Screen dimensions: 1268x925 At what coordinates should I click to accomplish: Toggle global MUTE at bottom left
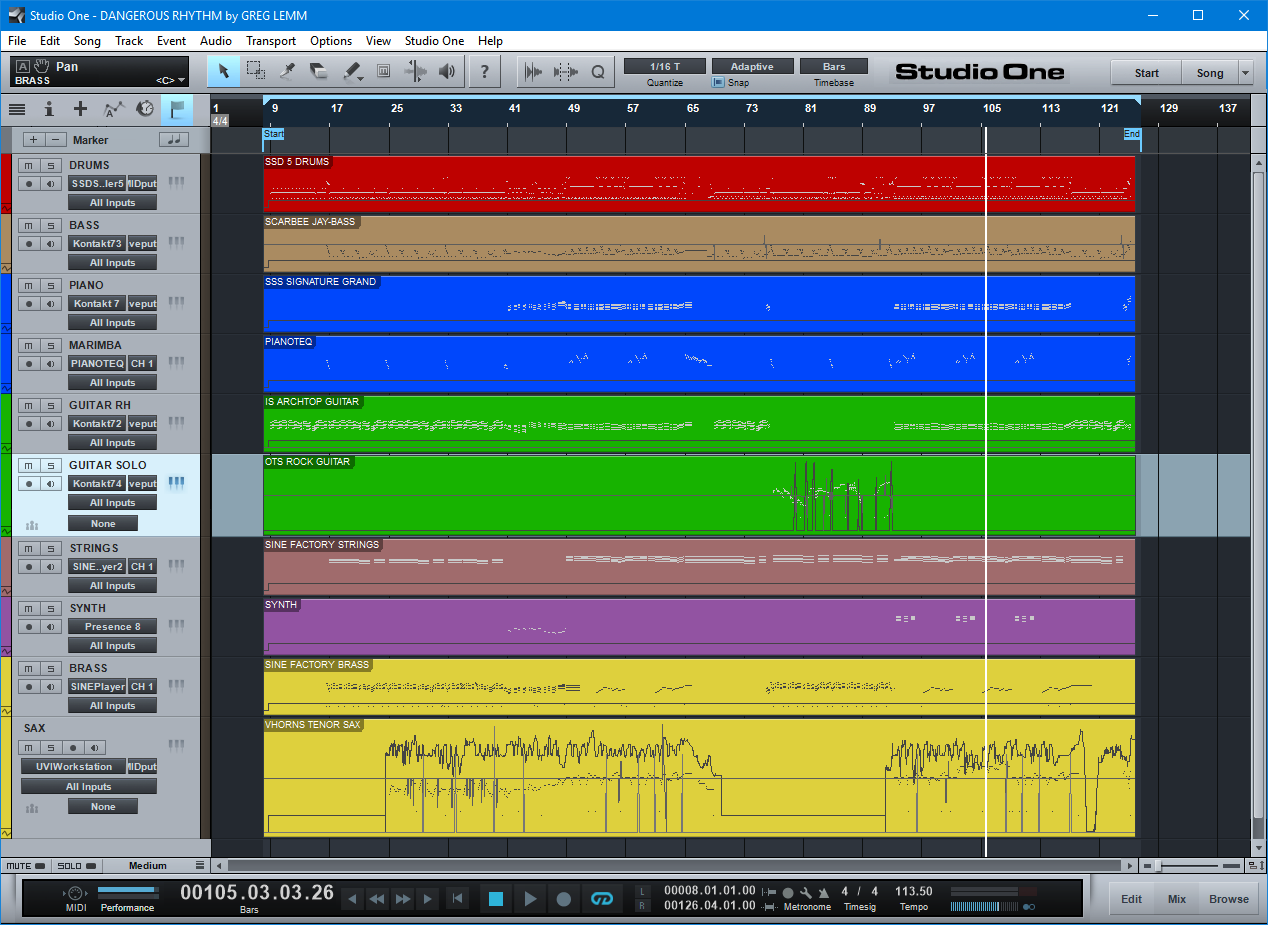[x=25, y=866]
